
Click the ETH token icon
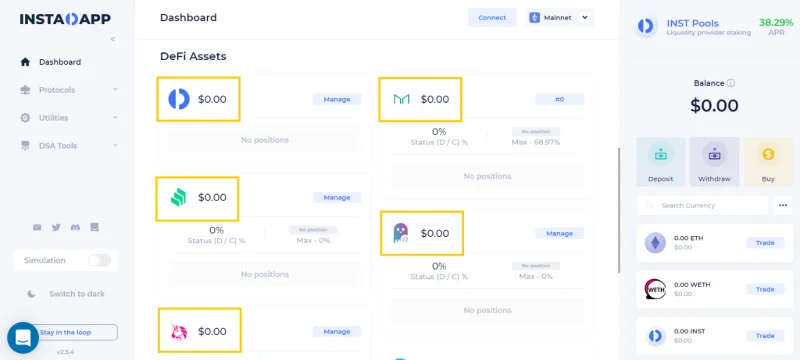tap(655, 243)
